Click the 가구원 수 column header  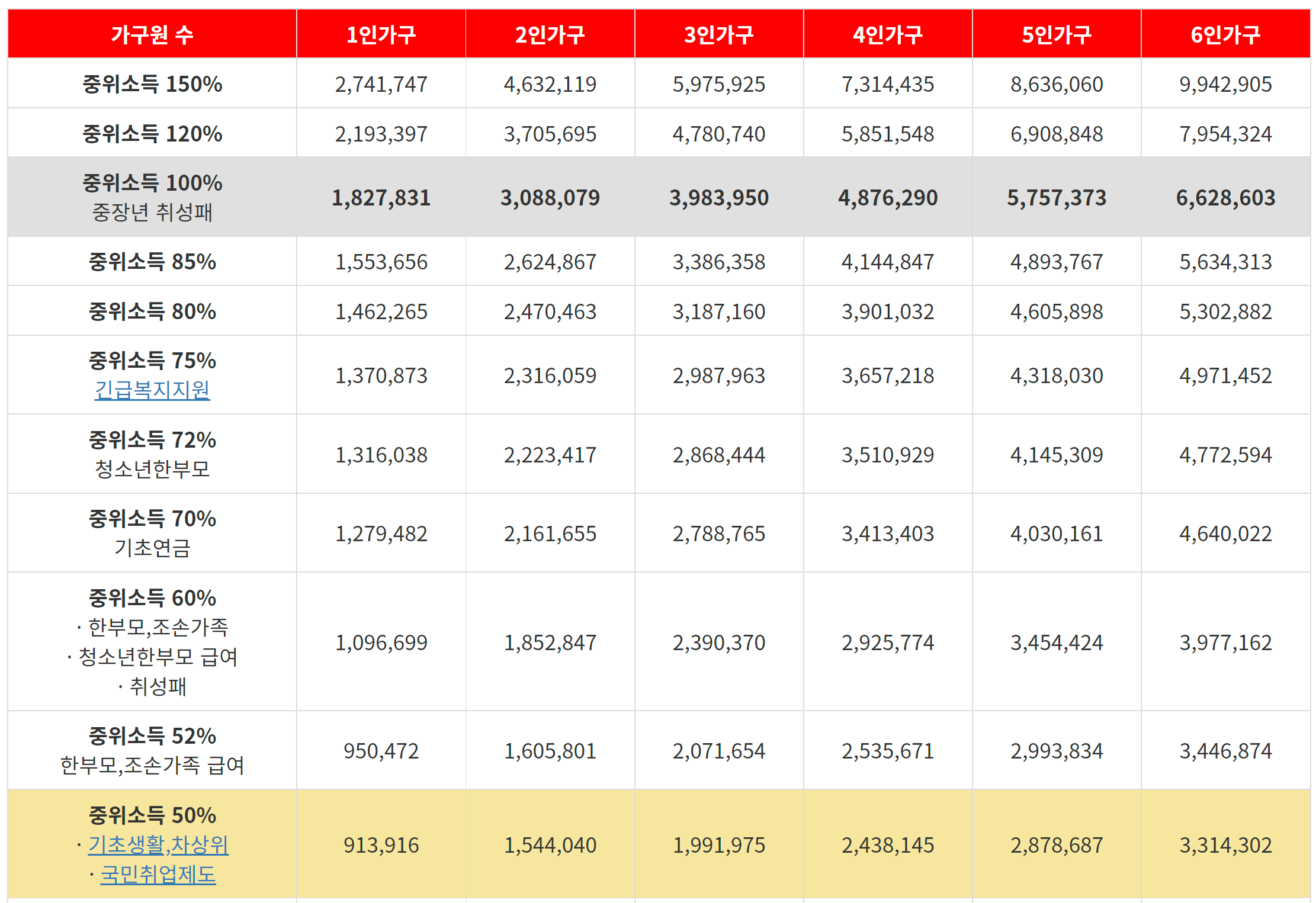click(152, 35)
